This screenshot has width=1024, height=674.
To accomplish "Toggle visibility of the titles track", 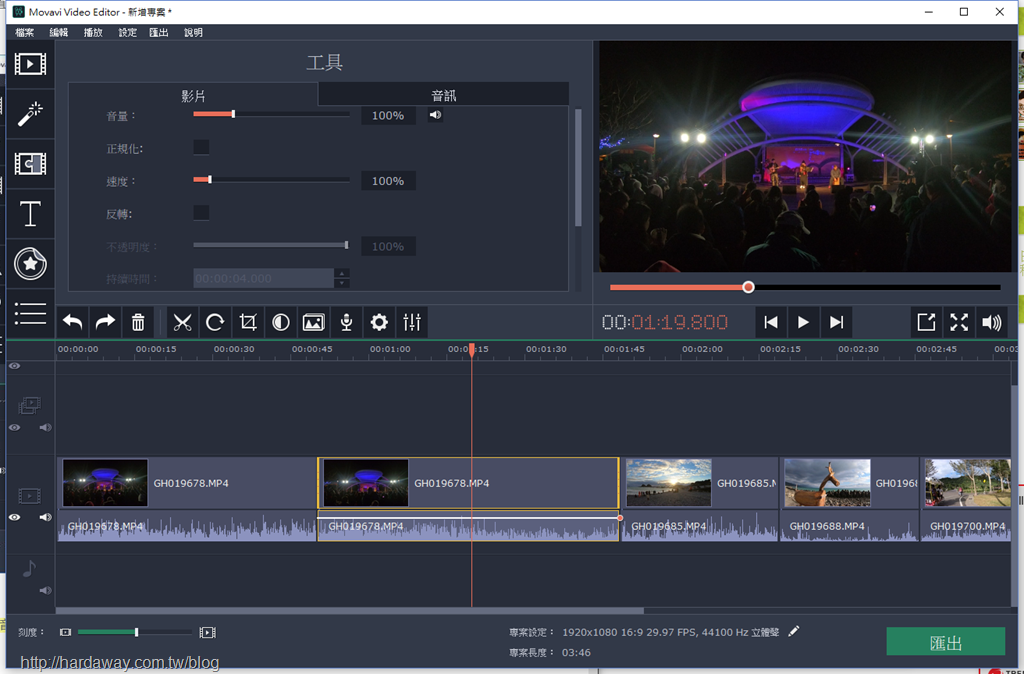I will (x=14, y=366).
